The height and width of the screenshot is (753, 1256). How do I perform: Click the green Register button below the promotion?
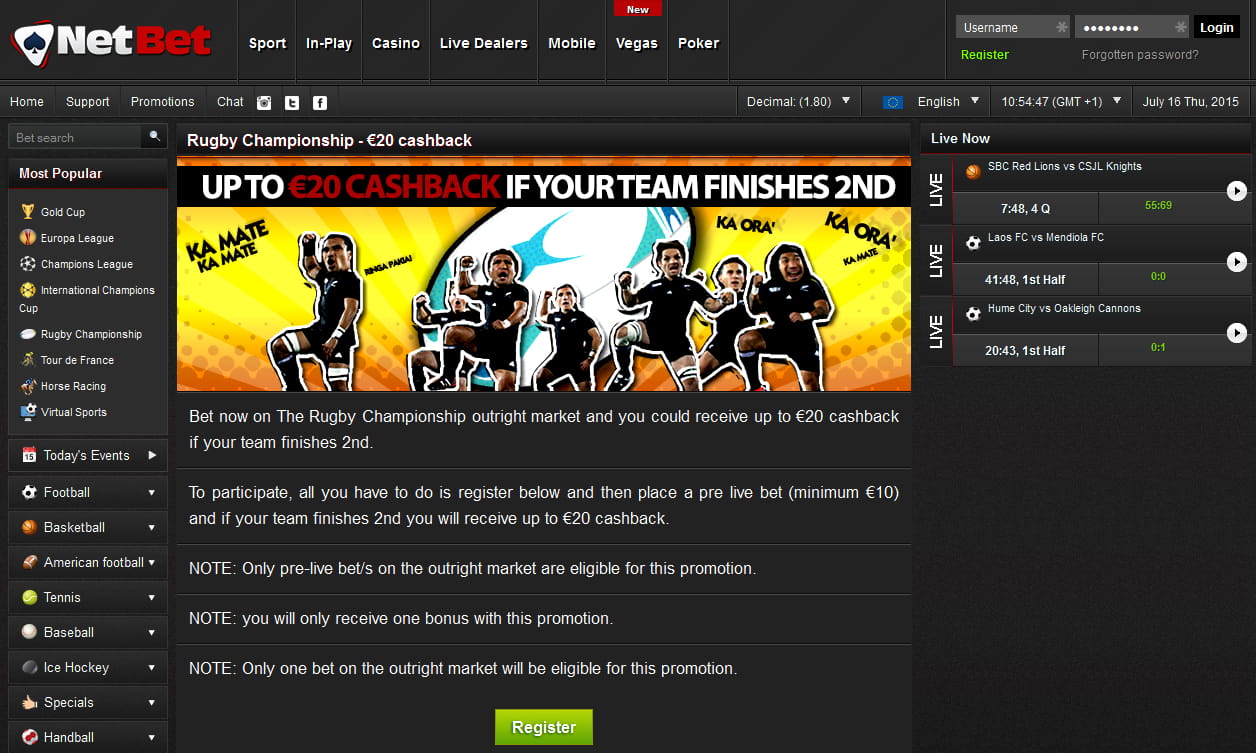pyautogui.click(x=544, y=727)
